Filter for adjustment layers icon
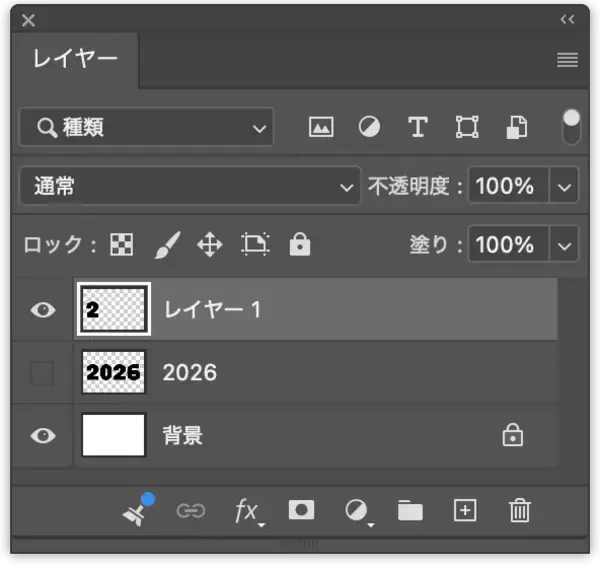The height and width of the screenshot is (568, 600). (x=369, y=127)
